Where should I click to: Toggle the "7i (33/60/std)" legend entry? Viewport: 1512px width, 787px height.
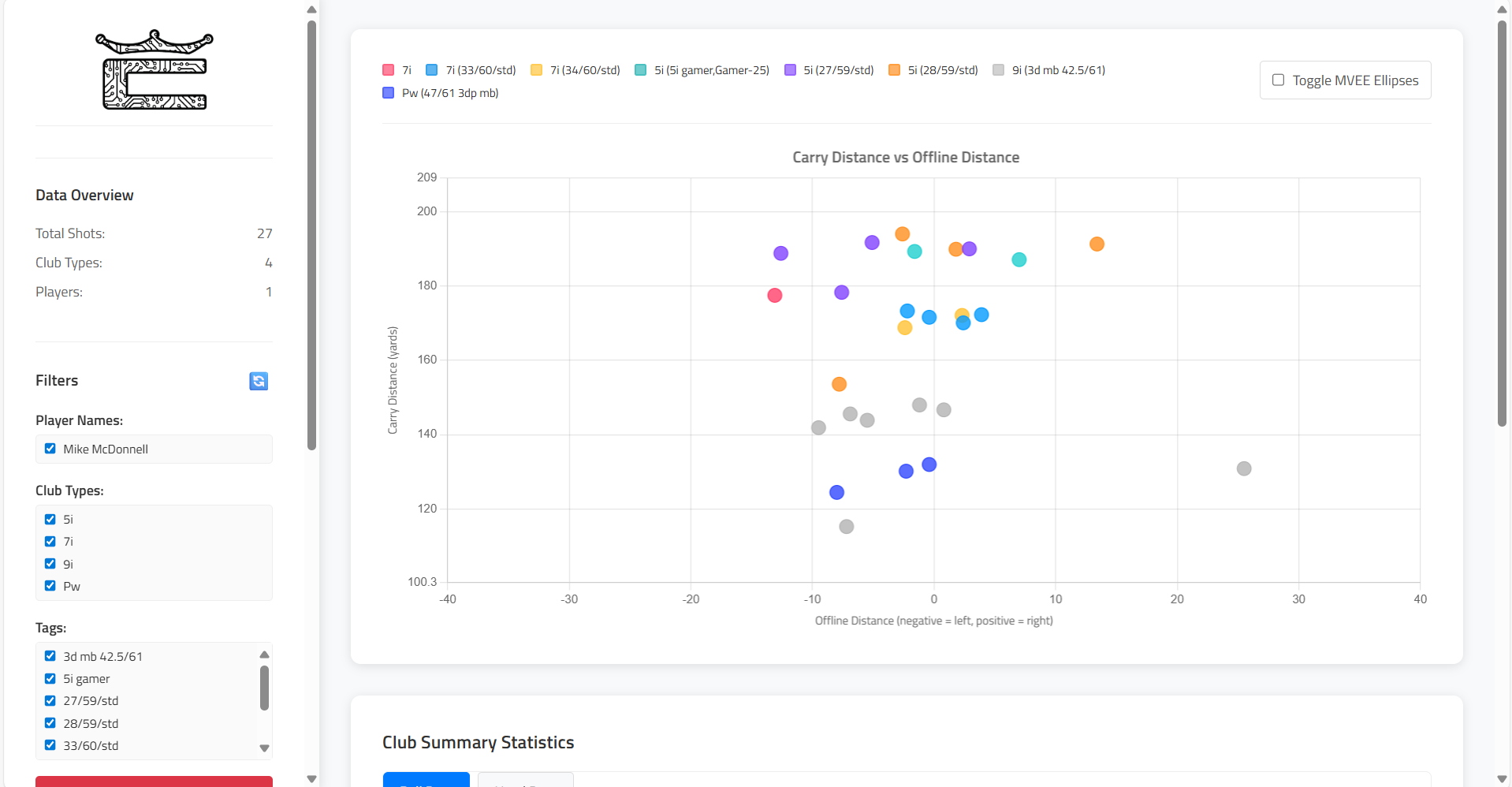471,69
